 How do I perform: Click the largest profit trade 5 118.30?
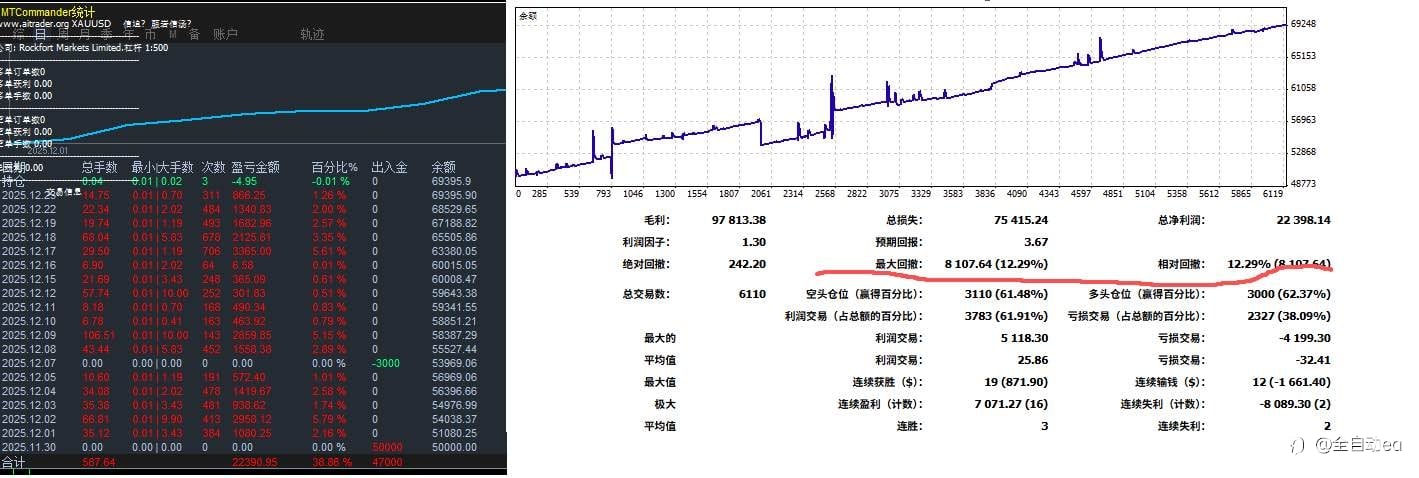pos(1022,338)
